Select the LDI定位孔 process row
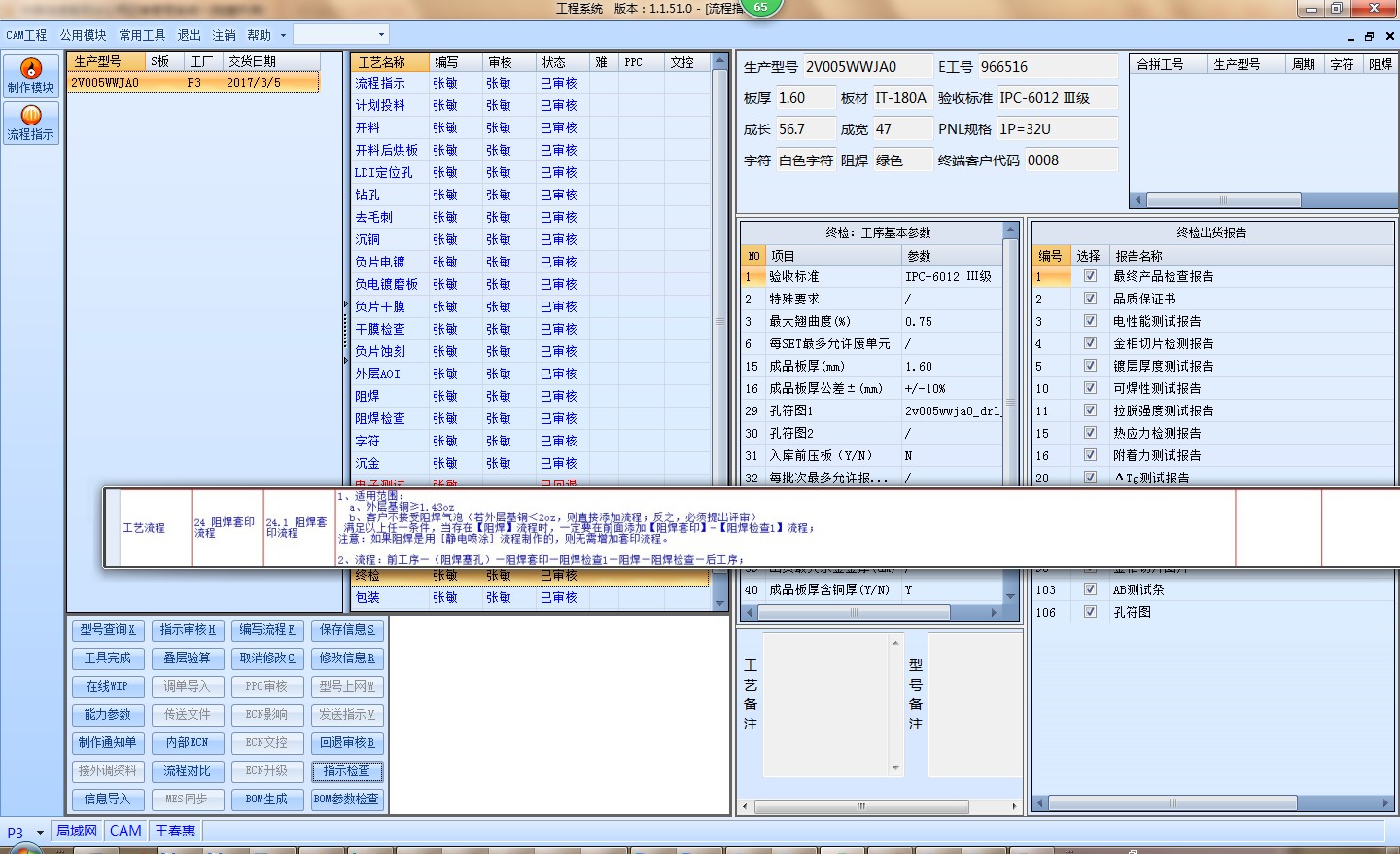 [532, 173]
